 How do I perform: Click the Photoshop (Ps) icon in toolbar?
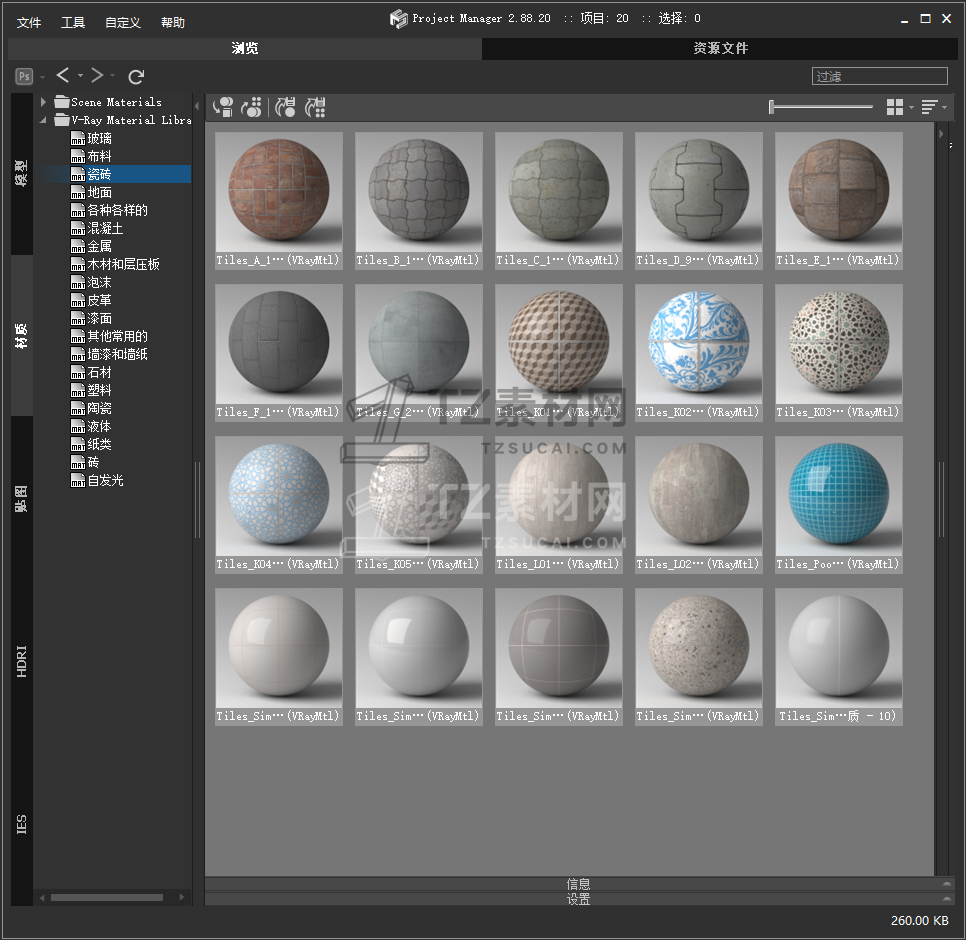tap(24, 76)
